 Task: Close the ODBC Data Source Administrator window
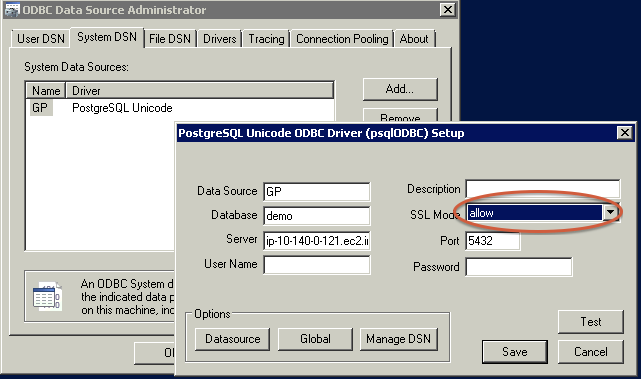coord(448,10)
